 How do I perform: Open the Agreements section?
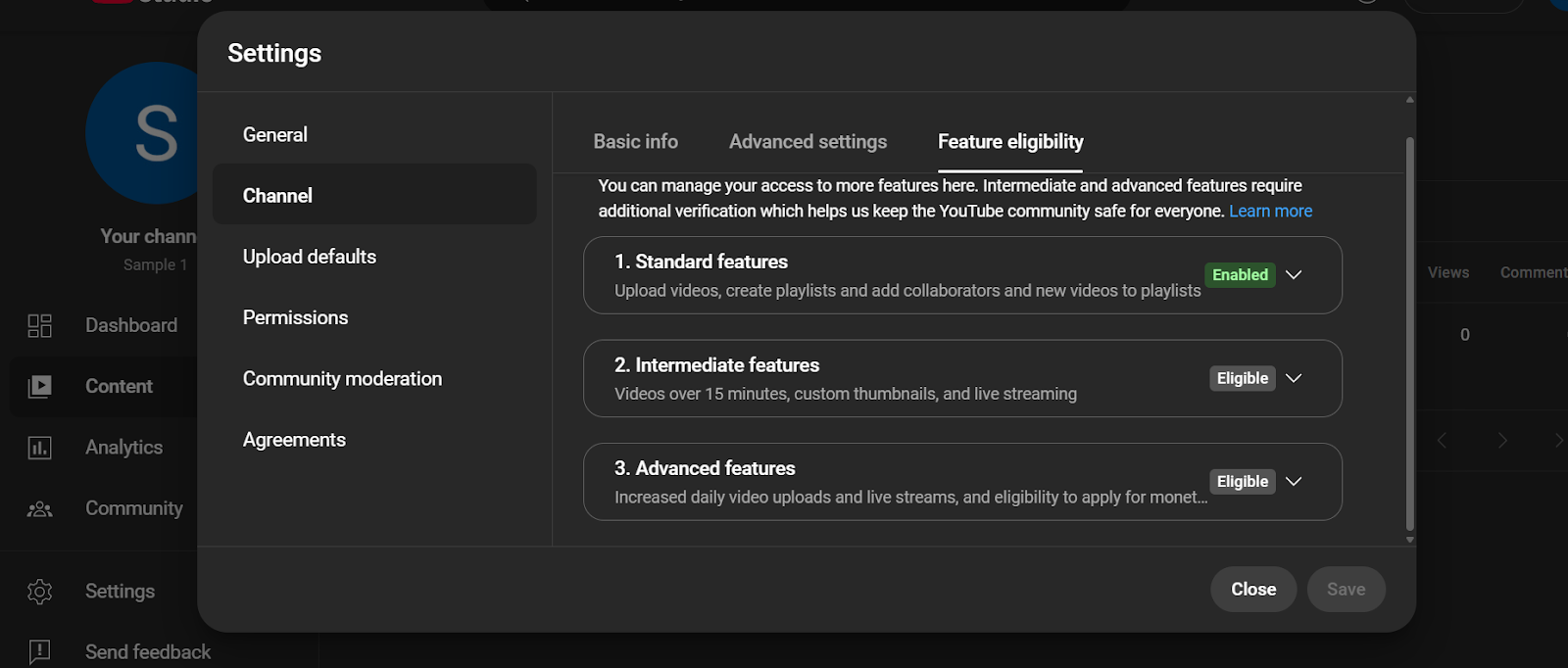[374, 440]
